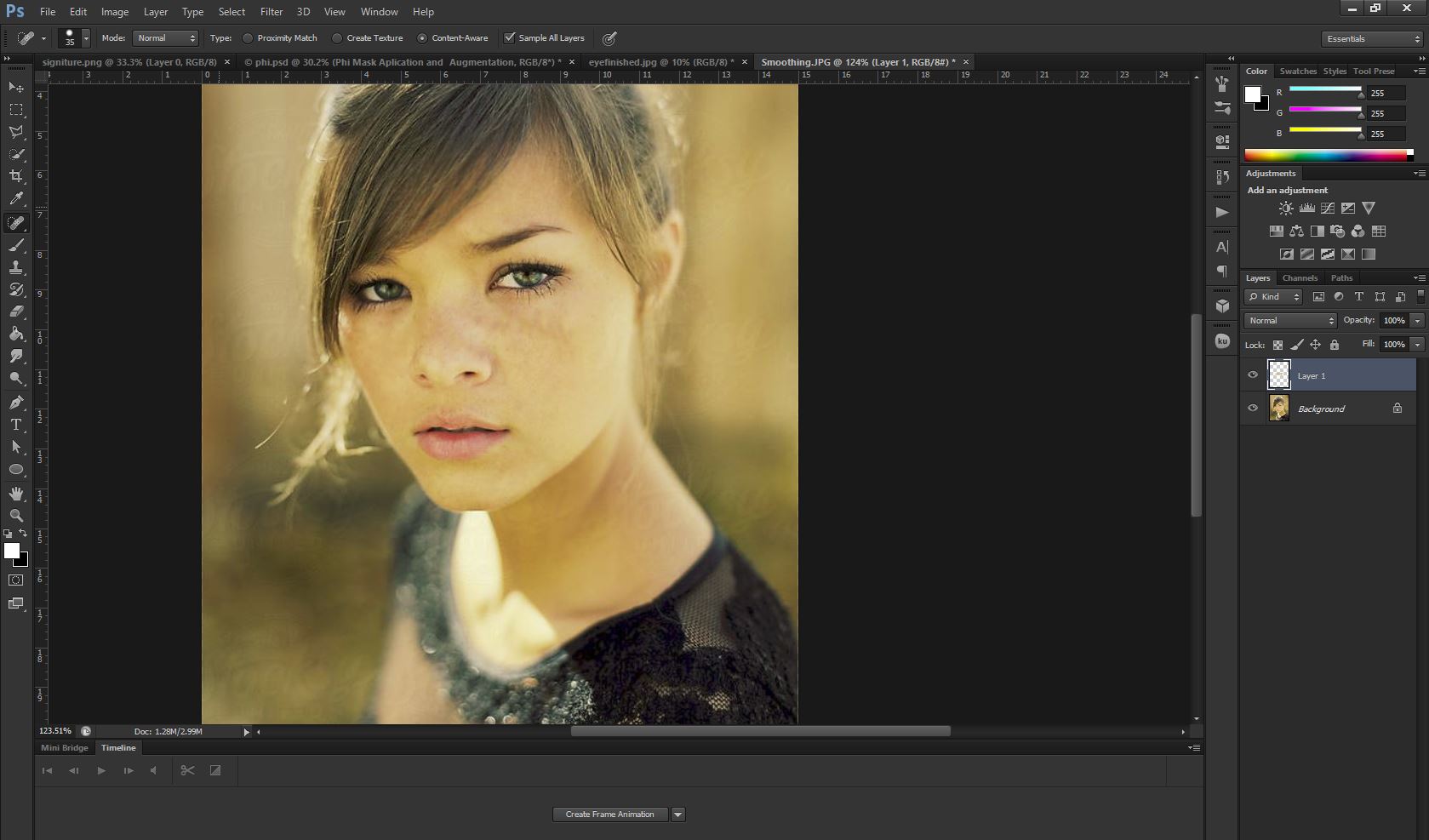1429x840 pixels.
Task: Toggle lock transparent pixels
Action: pyautogui.click(x=1278, y=345)
